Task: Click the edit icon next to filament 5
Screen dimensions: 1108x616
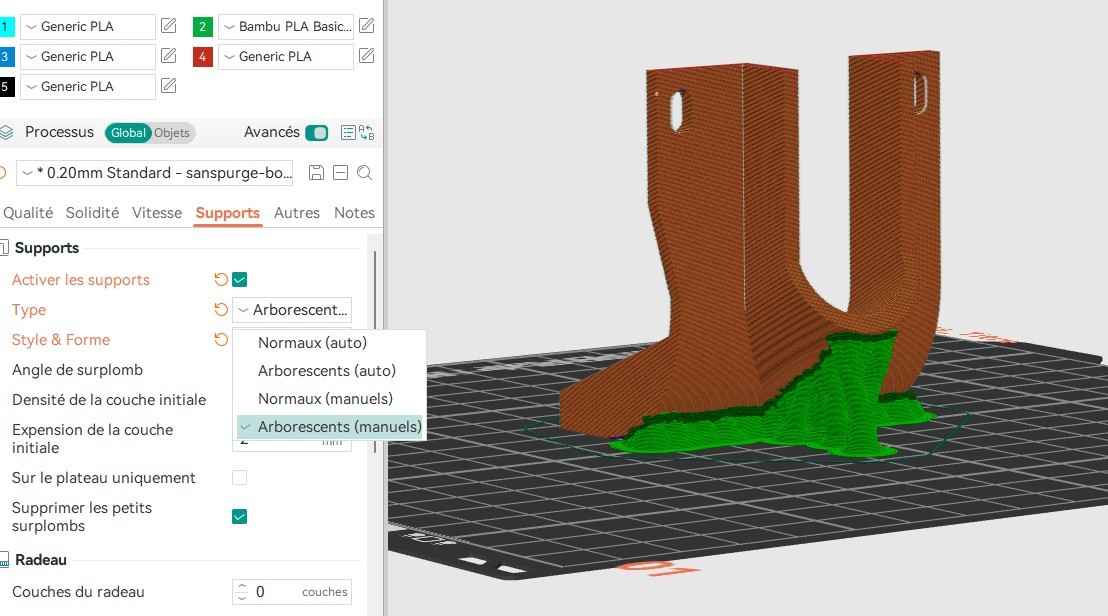Action: [169, 86]
